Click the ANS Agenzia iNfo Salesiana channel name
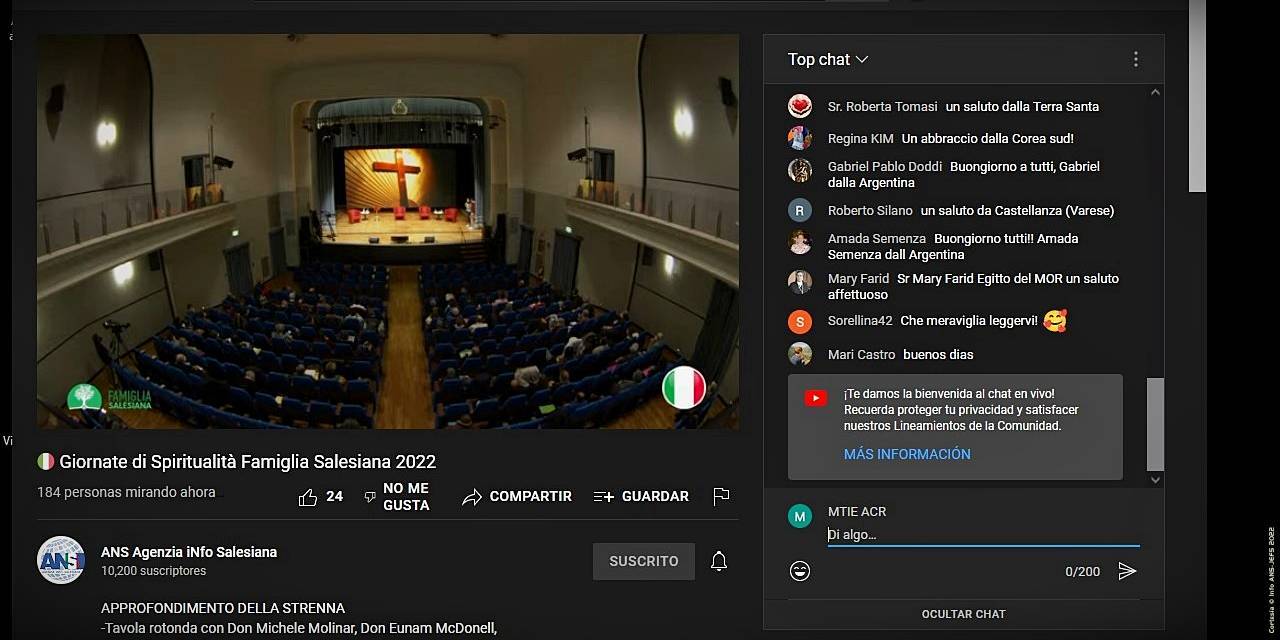Screen dimensions: 1280x640 [189, 552]
